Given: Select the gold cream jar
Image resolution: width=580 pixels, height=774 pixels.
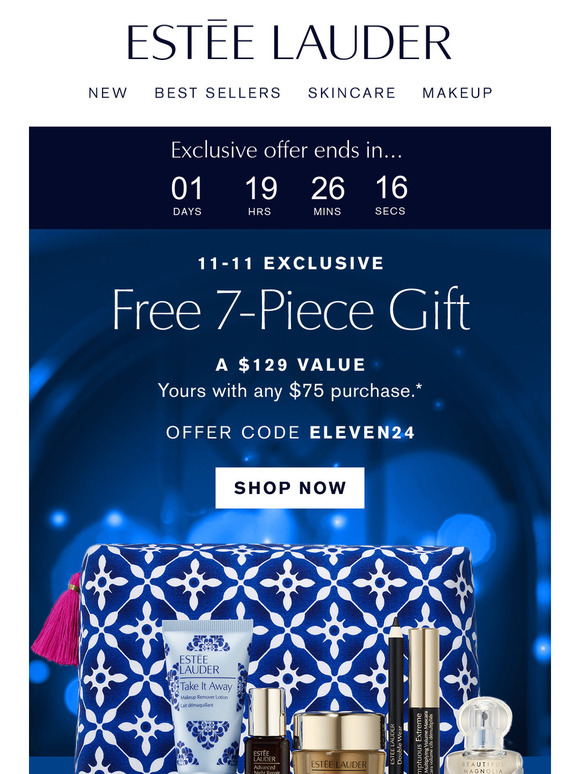Looking at the screenshot, I should tap(339, 743).
